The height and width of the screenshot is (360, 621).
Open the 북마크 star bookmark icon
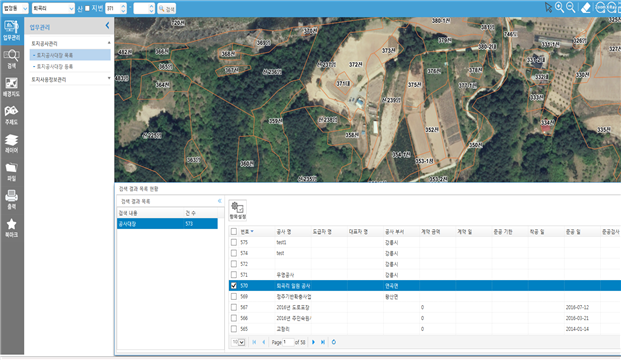point(11,228)
